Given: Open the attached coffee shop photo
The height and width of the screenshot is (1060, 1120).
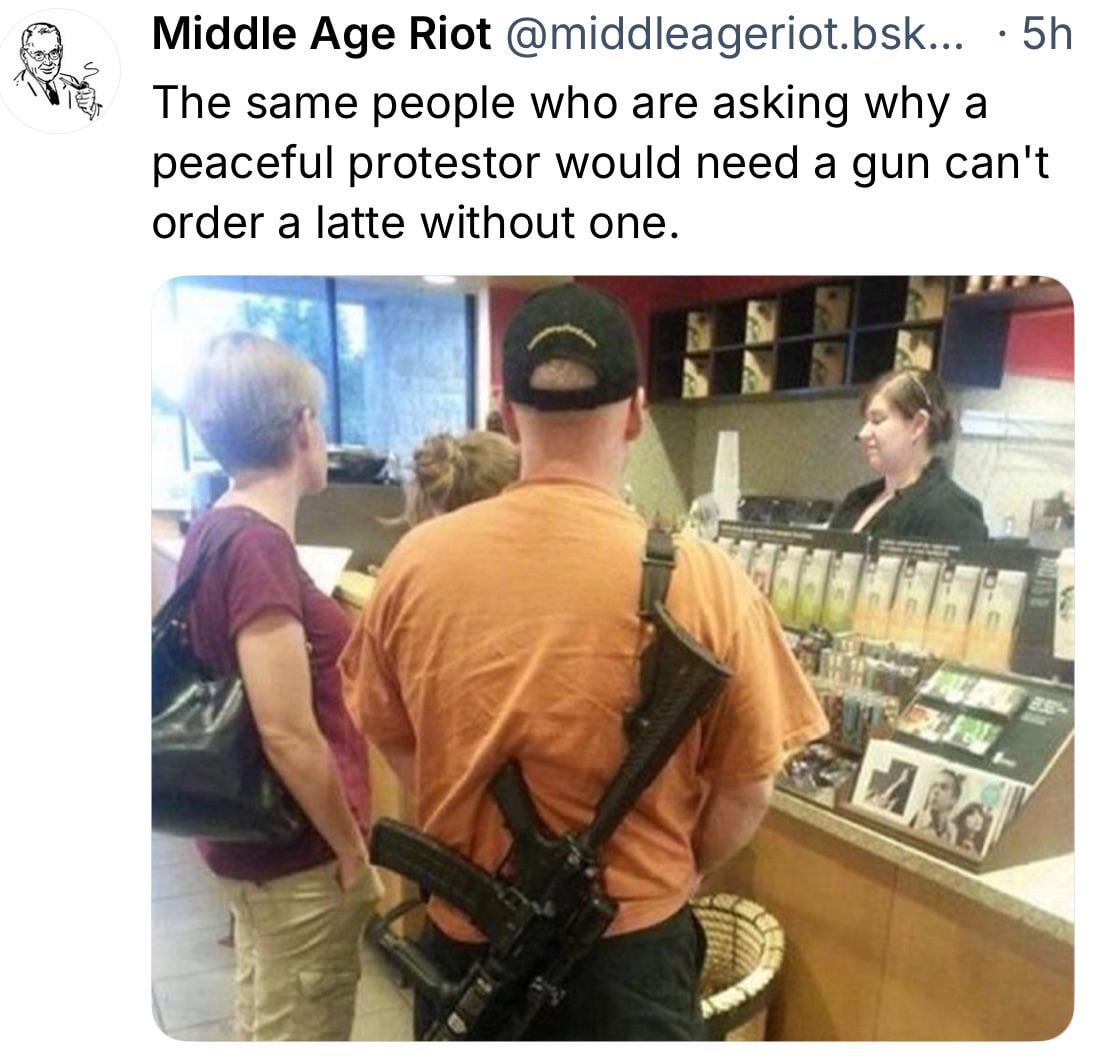Looking at the screenshot, I should pyautogui.click(x=613, y=658).
